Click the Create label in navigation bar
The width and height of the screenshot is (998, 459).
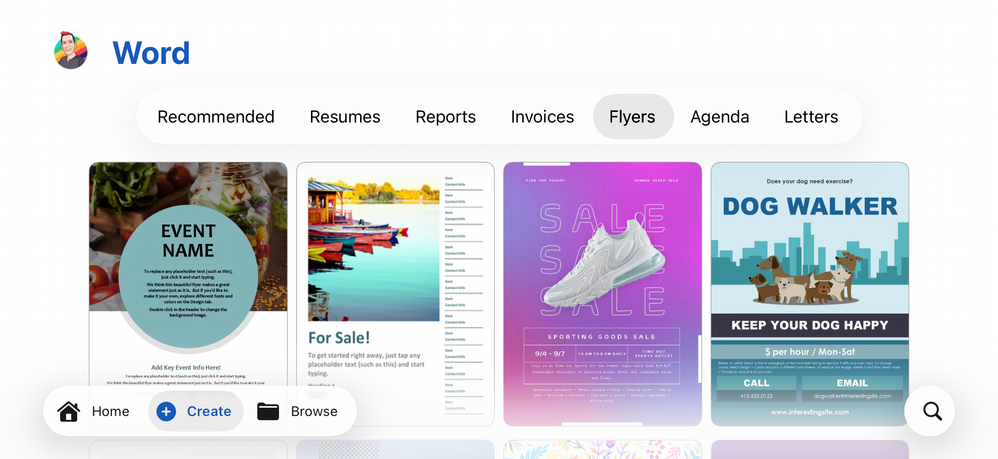coord(209,411)
